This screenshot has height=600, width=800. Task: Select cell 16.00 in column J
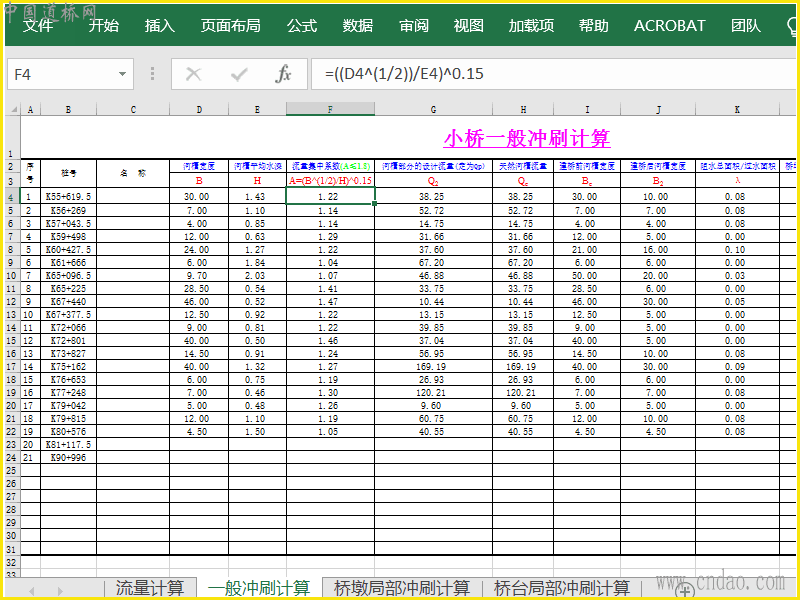pos(658,249)
